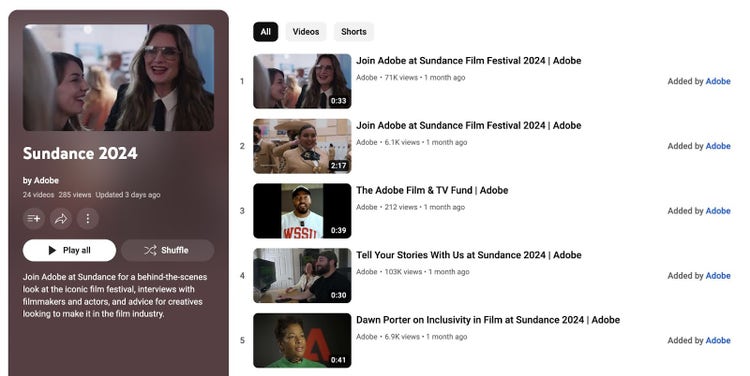Click Adobe channel name under 6.1K views video
This screenshot has width=750, height=376.
(x=366, y=143)
